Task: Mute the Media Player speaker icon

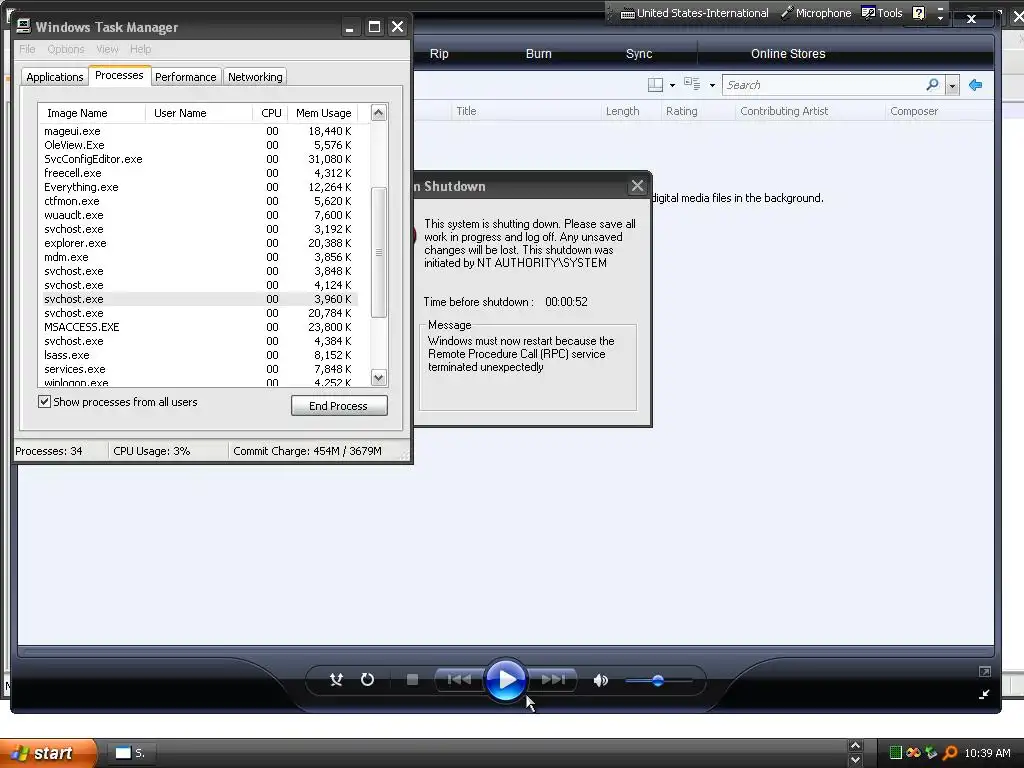Action: (600, 680)
